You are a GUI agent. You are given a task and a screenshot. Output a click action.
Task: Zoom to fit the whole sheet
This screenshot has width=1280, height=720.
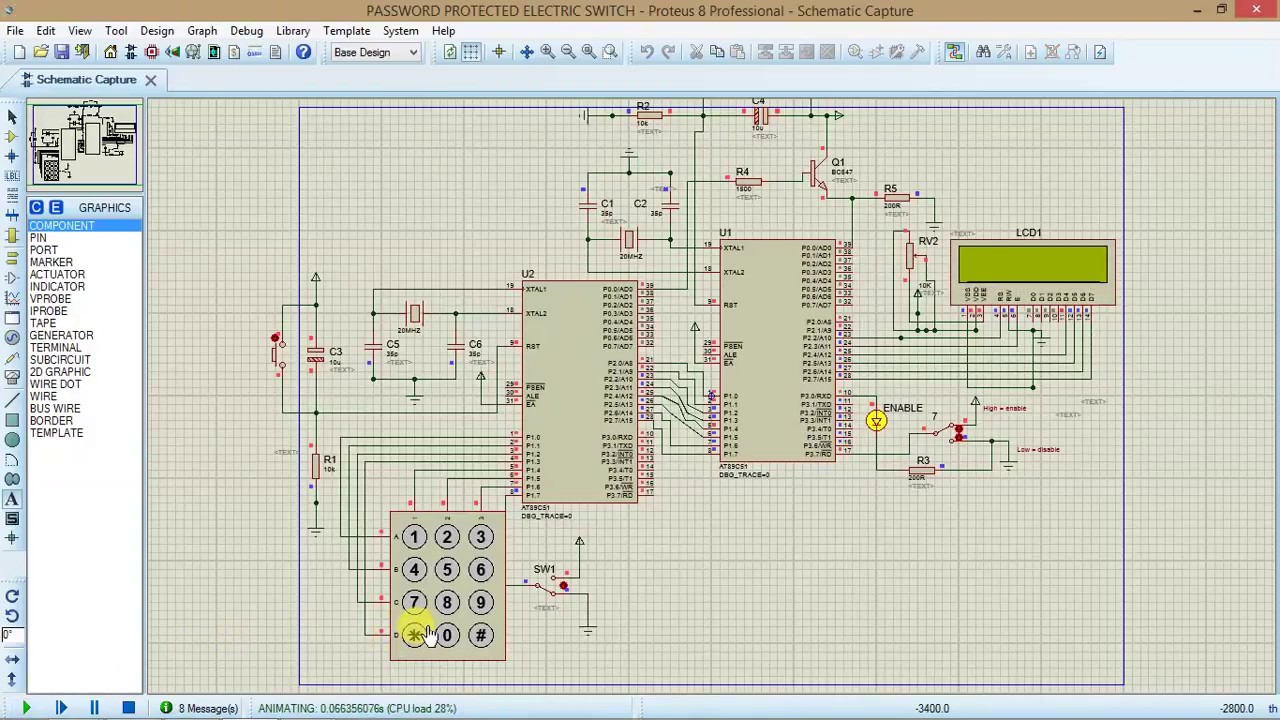[589, 52]
